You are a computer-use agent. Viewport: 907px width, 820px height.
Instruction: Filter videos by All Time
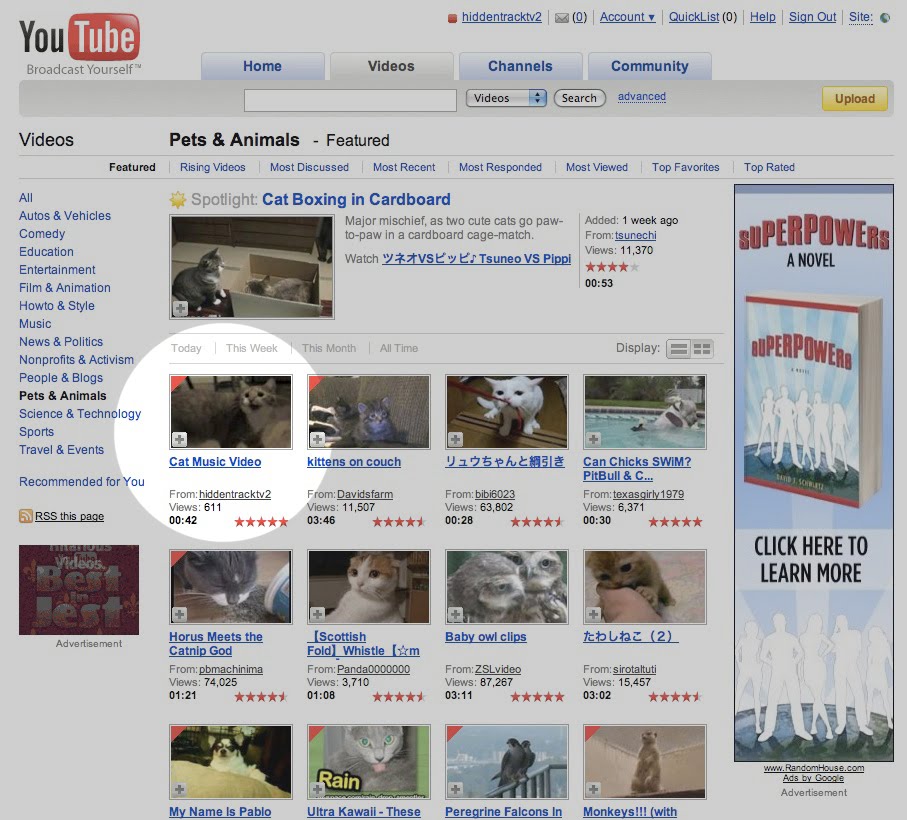399,348
